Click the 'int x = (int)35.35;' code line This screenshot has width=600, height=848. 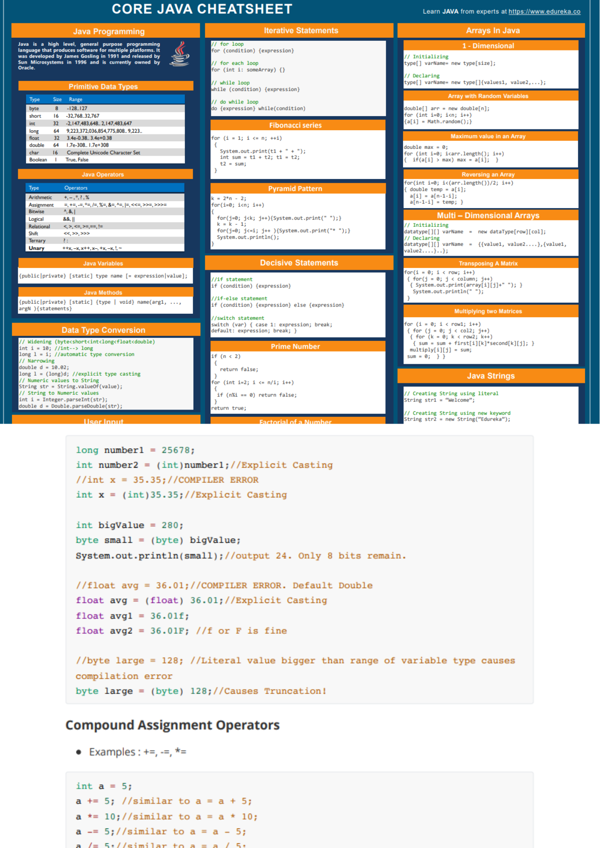click(x=181, y=495)
